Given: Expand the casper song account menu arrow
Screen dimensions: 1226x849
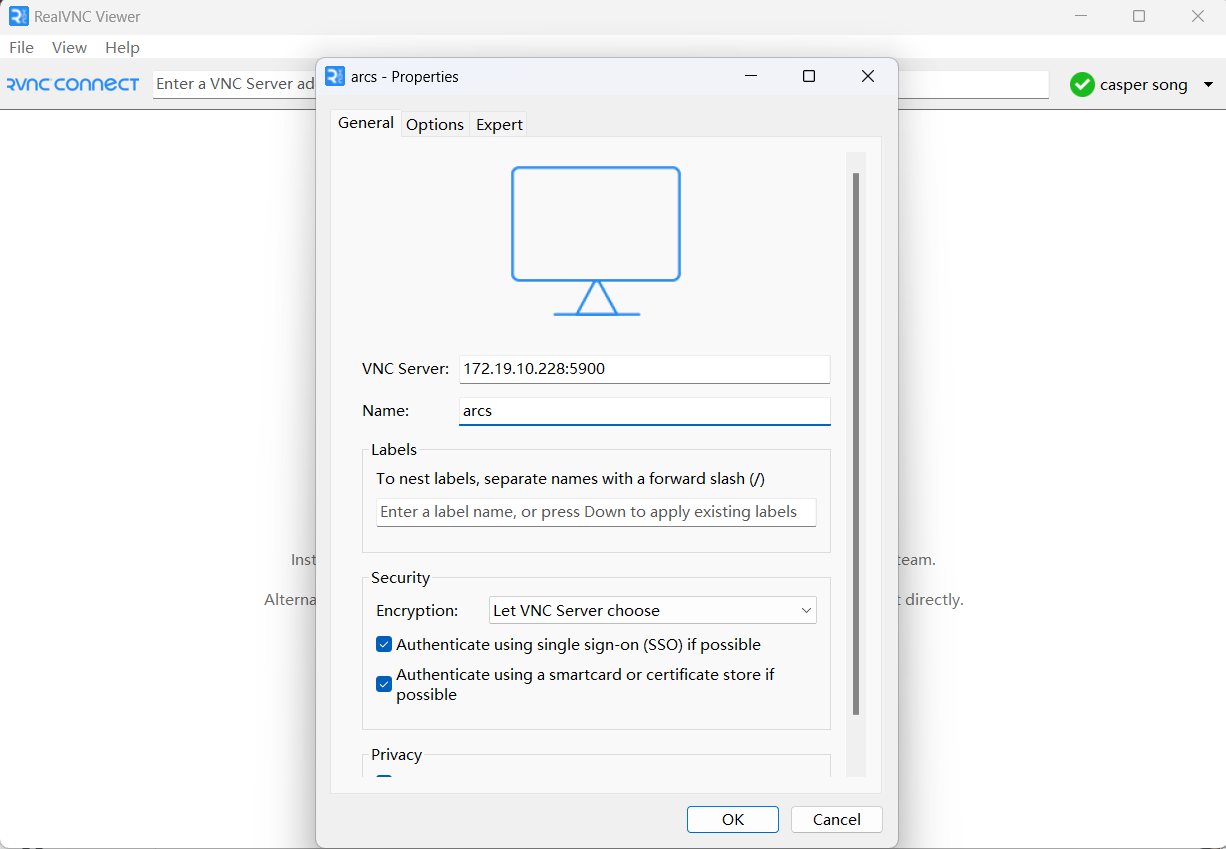Looking at the screenshot, I should [x=1208, y=85].
